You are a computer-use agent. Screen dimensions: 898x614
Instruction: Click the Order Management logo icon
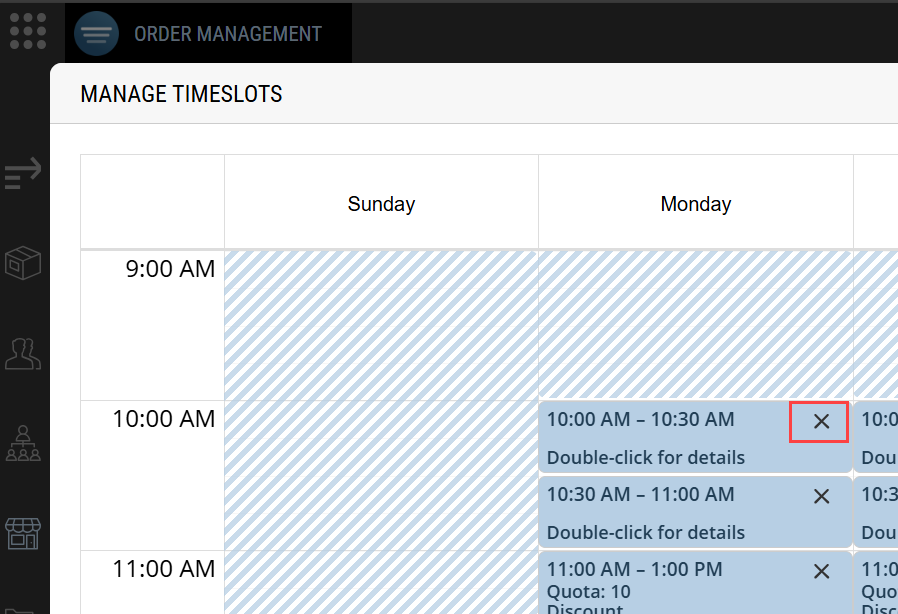coord(96,34)
